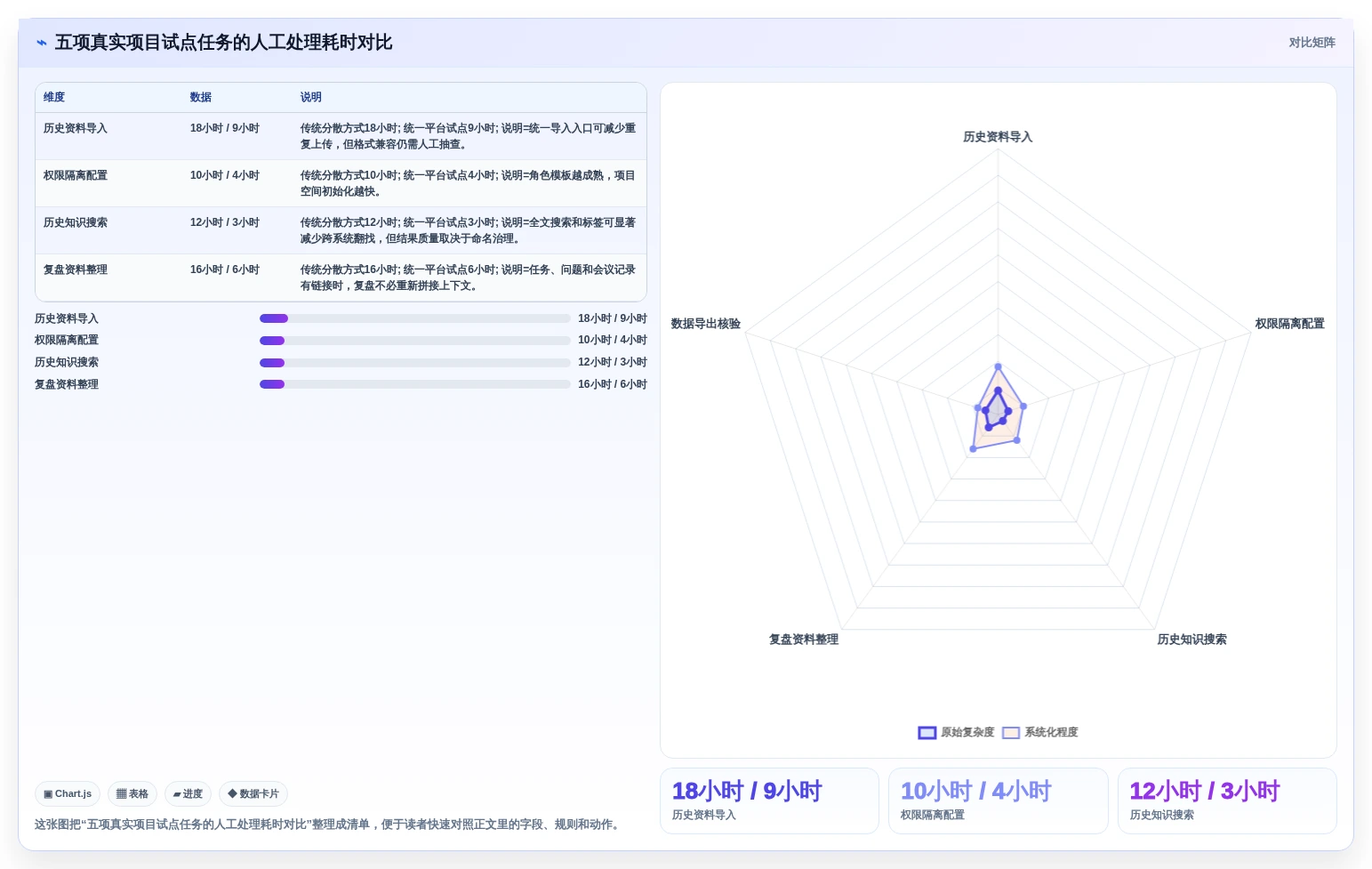Screen dimensions: 1372x869
Task: Click progress list label 历史知识搜索
Action: [x=67, y=362]
